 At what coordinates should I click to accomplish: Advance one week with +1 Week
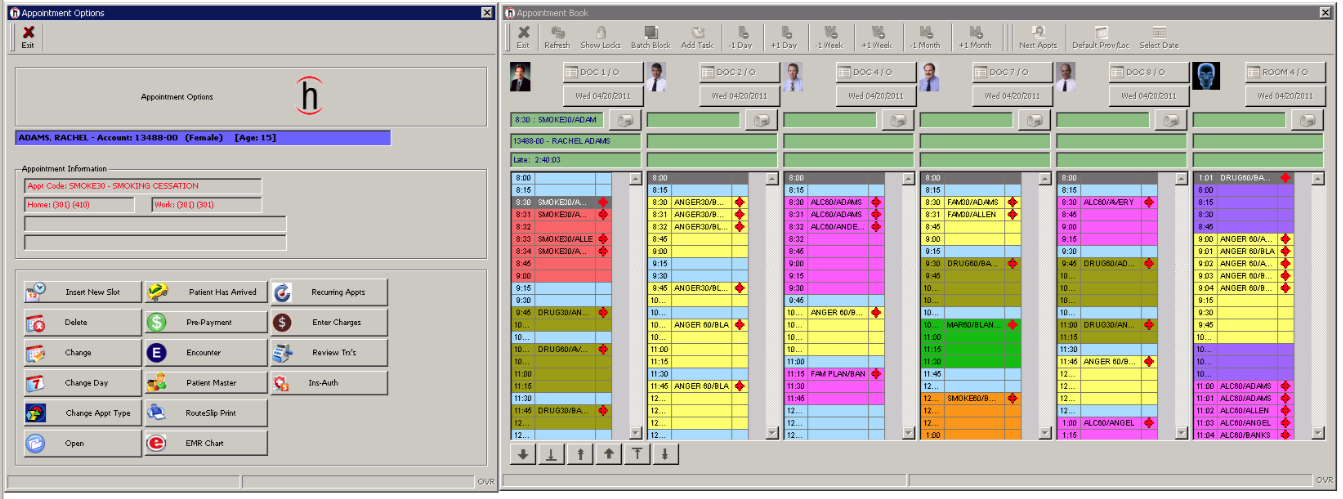click(x=877, y=37)
